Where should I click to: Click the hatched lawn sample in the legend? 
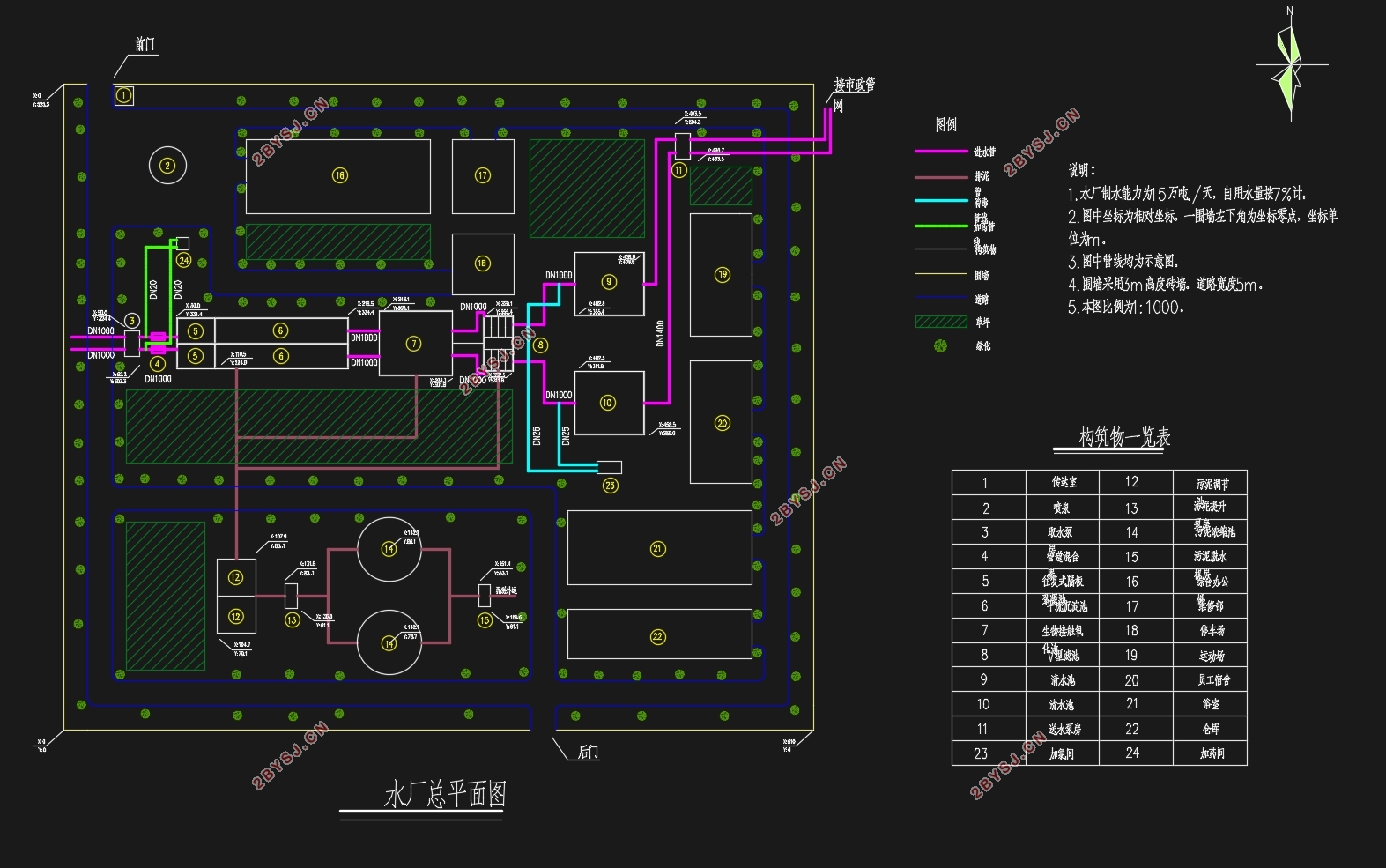(941, 322)
